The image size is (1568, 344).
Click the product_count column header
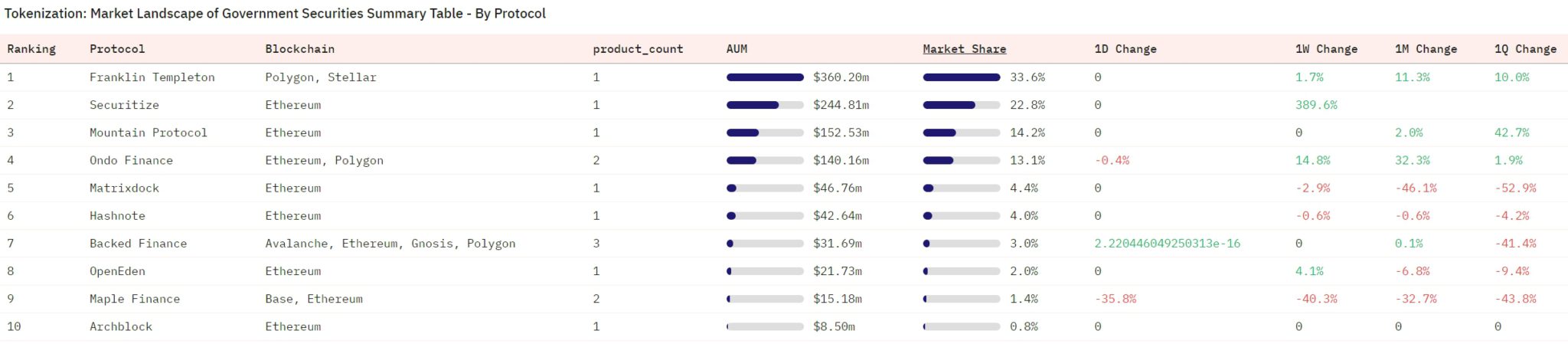click(x=638, y=49)
